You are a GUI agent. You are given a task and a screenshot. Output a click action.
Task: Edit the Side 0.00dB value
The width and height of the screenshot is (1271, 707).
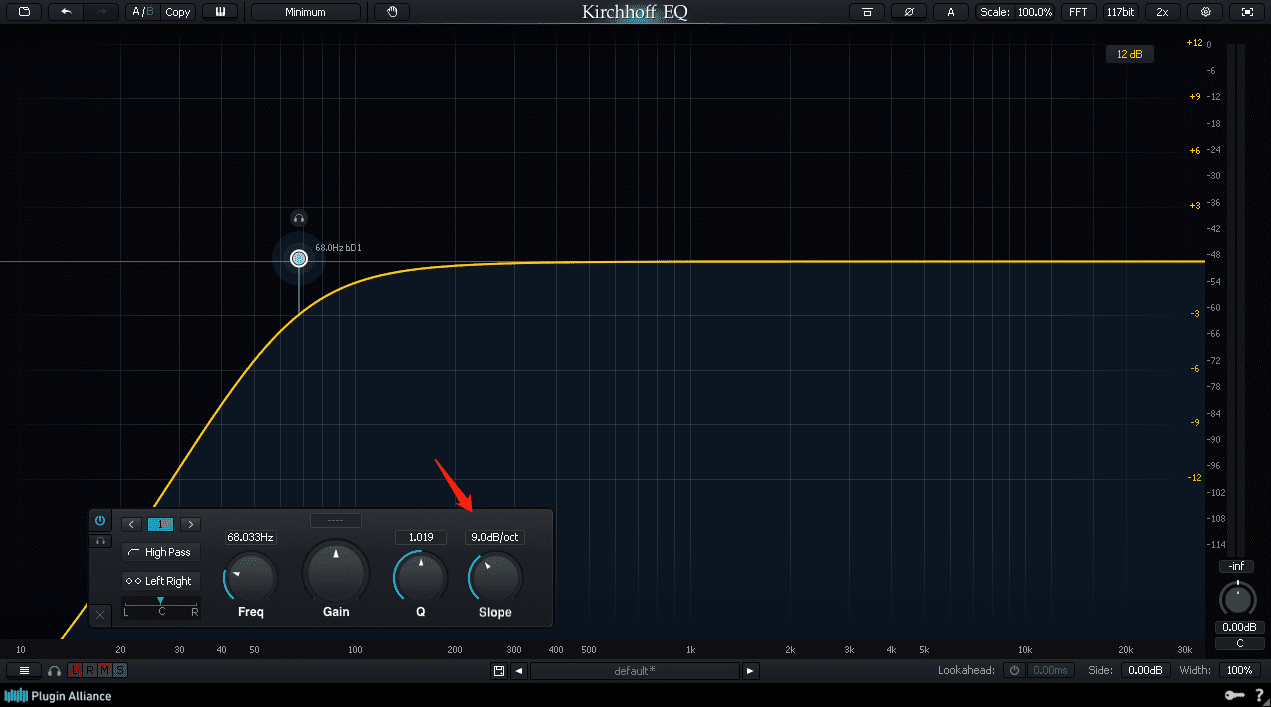(1145, 671)
